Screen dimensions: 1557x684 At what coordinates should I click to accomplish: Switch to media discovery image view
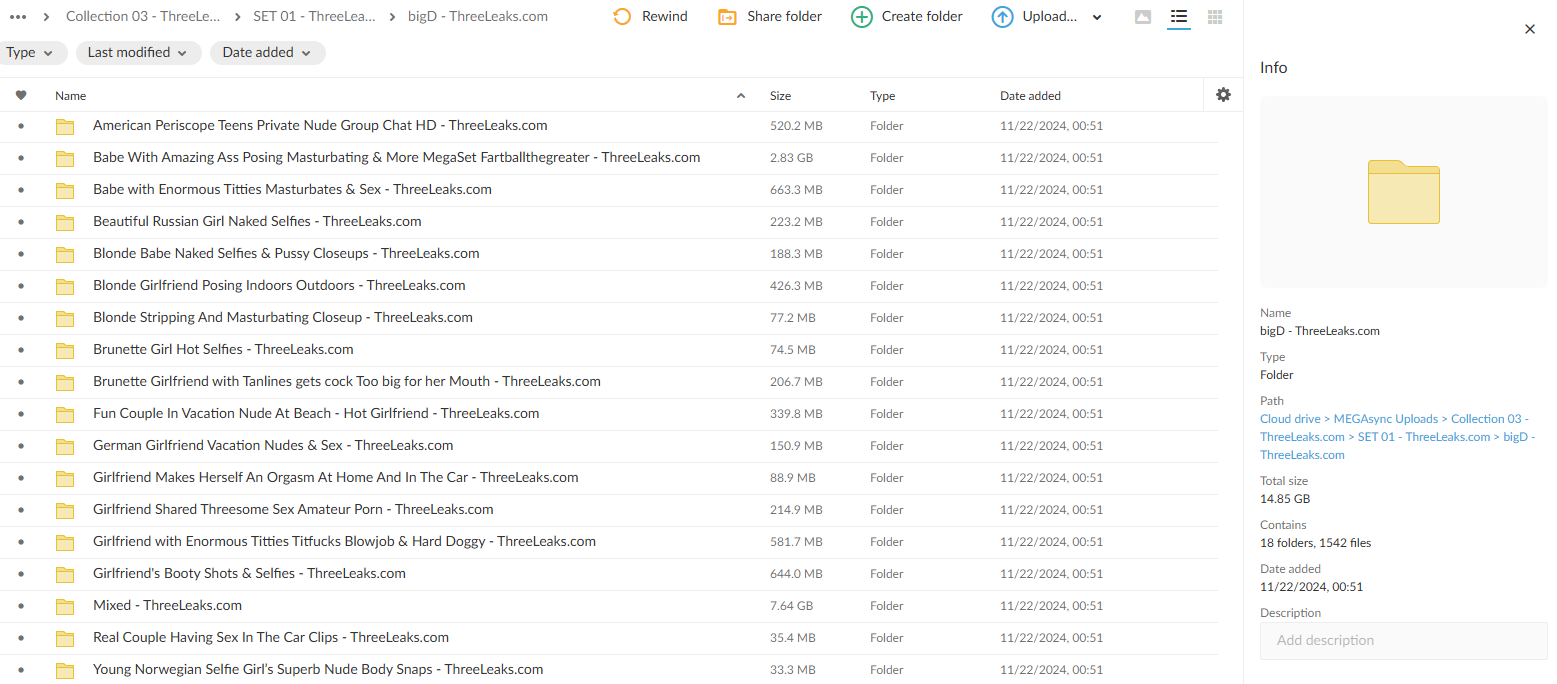pyautogui.click(x=1143, y=17)
